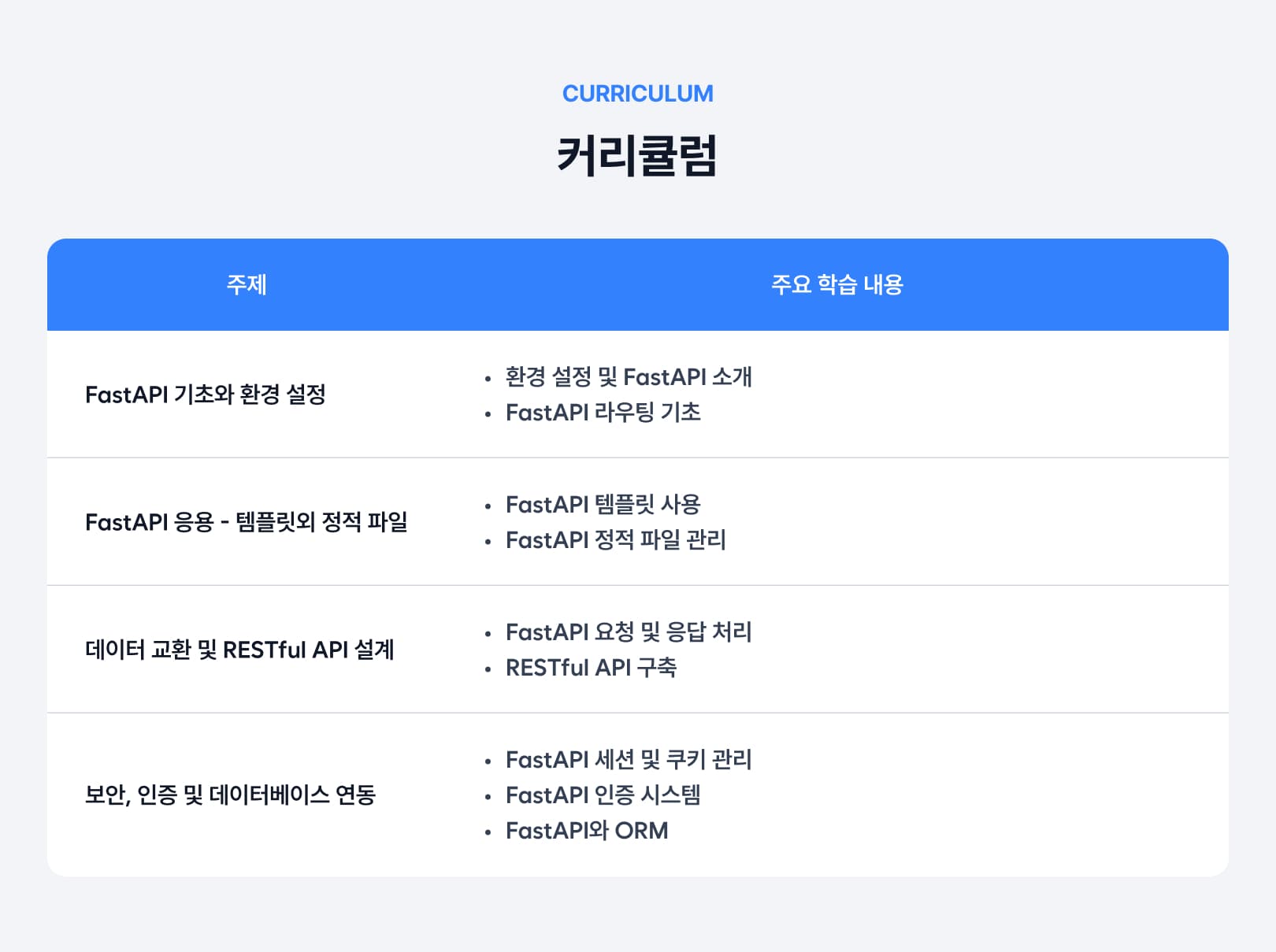Click FastAPI 요청 및 응답 처리 item
The width and height of the screenshot is (1276, 952).
click(629, 632)
